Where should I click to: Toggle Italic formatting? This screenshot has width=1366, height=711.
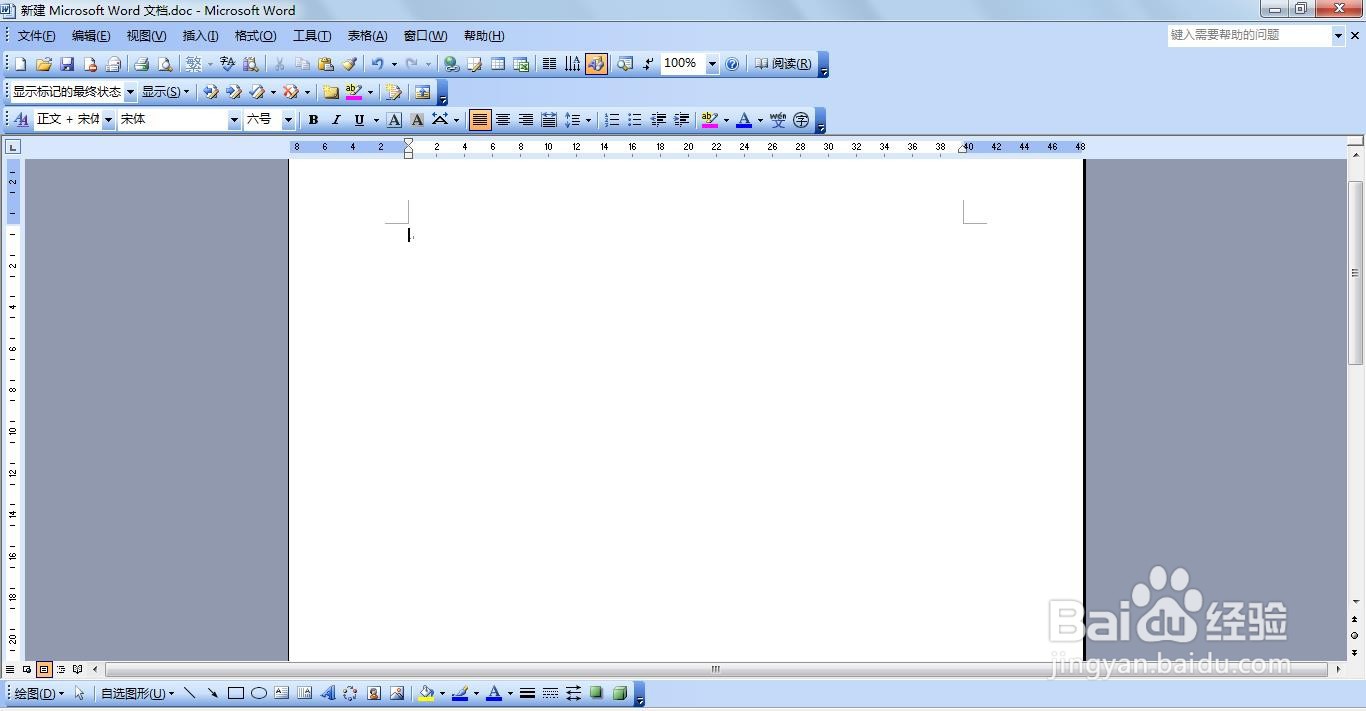coord(336,120)
